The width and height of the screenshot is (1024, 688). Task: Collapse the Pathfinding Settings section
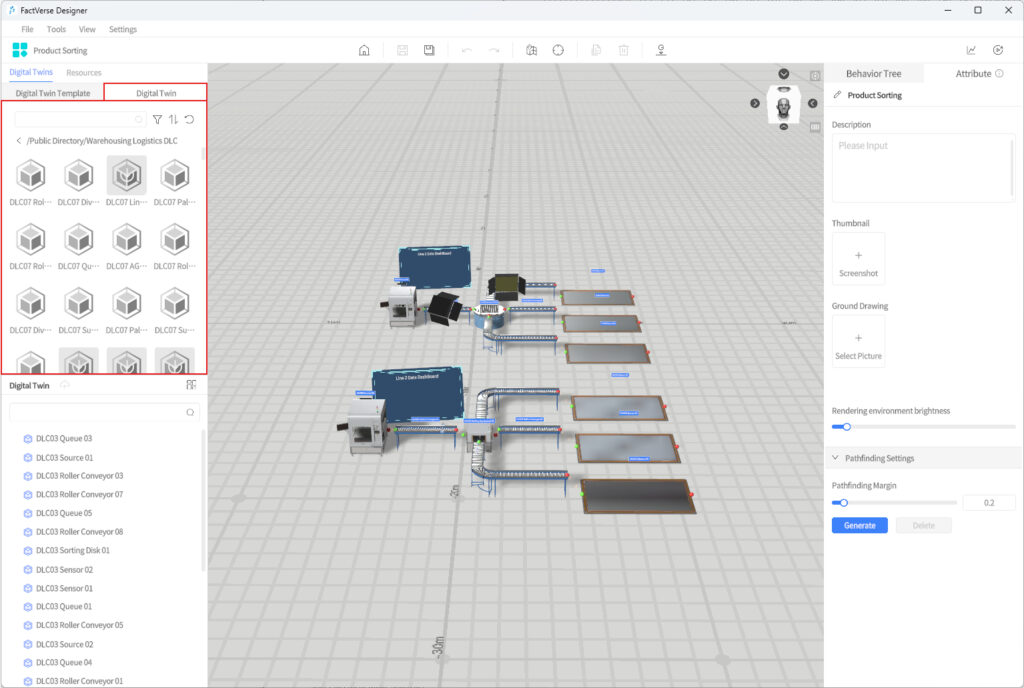coord(835,458)
